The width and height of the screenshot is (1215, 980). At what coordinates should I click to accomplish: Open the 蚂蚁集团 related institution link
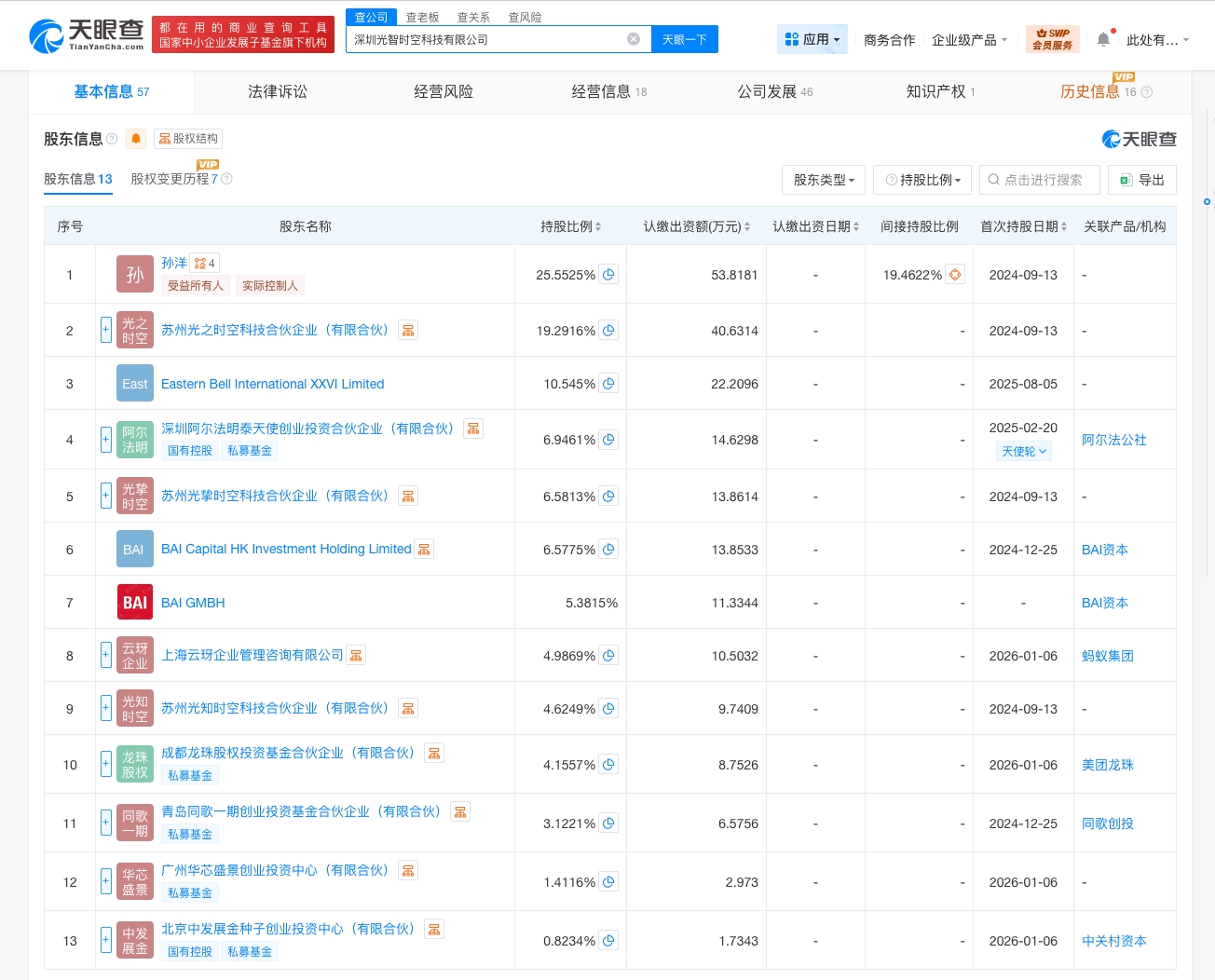click(1107, 656)
